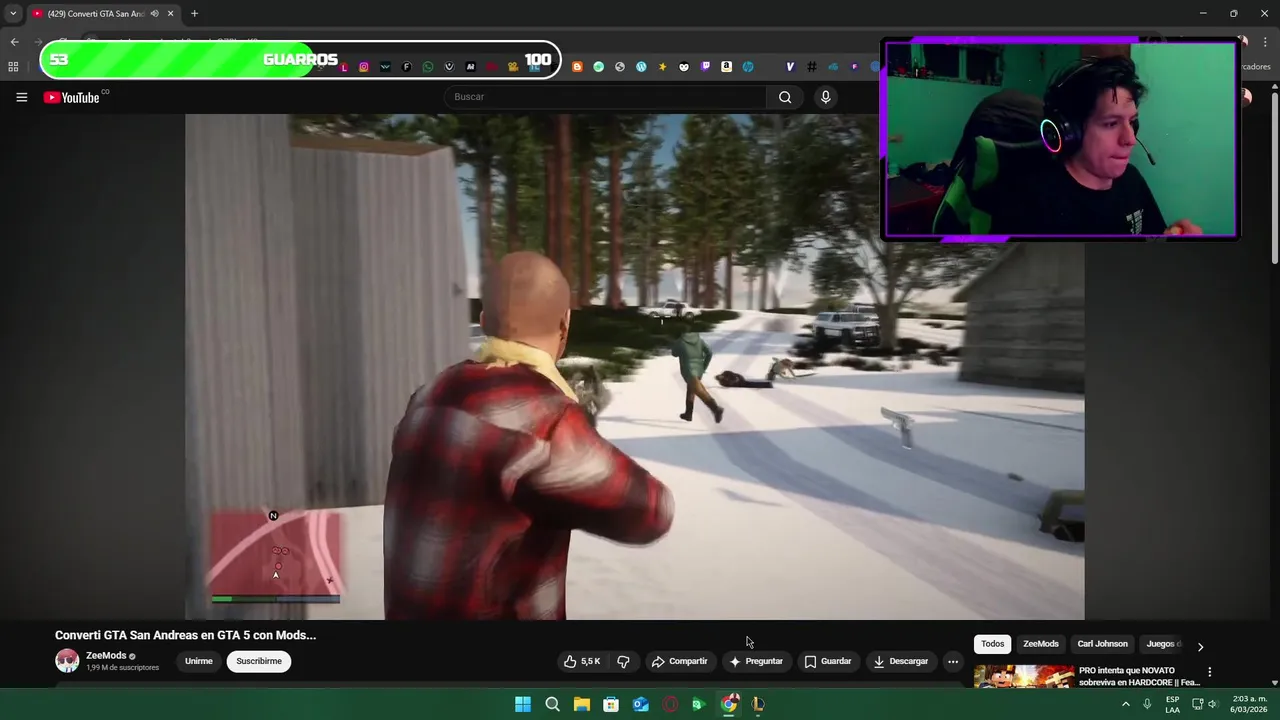This screenshot has height=720, width=1280.
Task: Select the Carl Johnson filter chip
Action: (1102, 644)
